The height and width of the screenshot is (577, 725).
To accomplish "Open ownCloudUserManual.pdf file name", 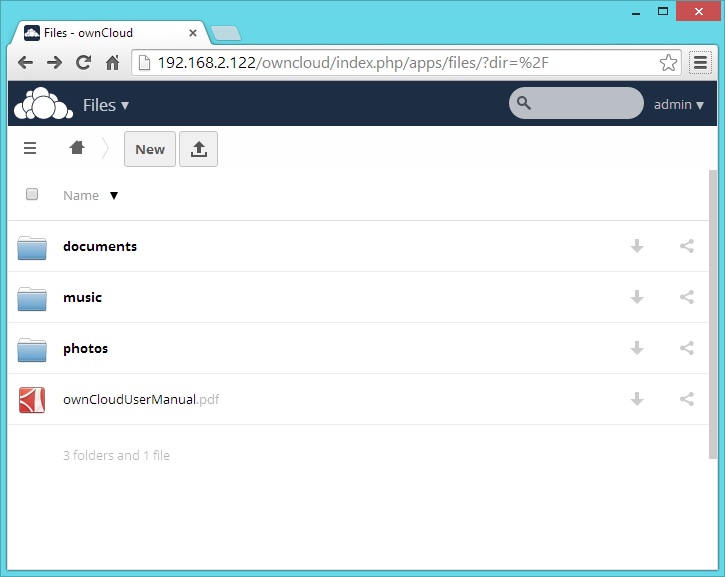I will coord(141,399).
